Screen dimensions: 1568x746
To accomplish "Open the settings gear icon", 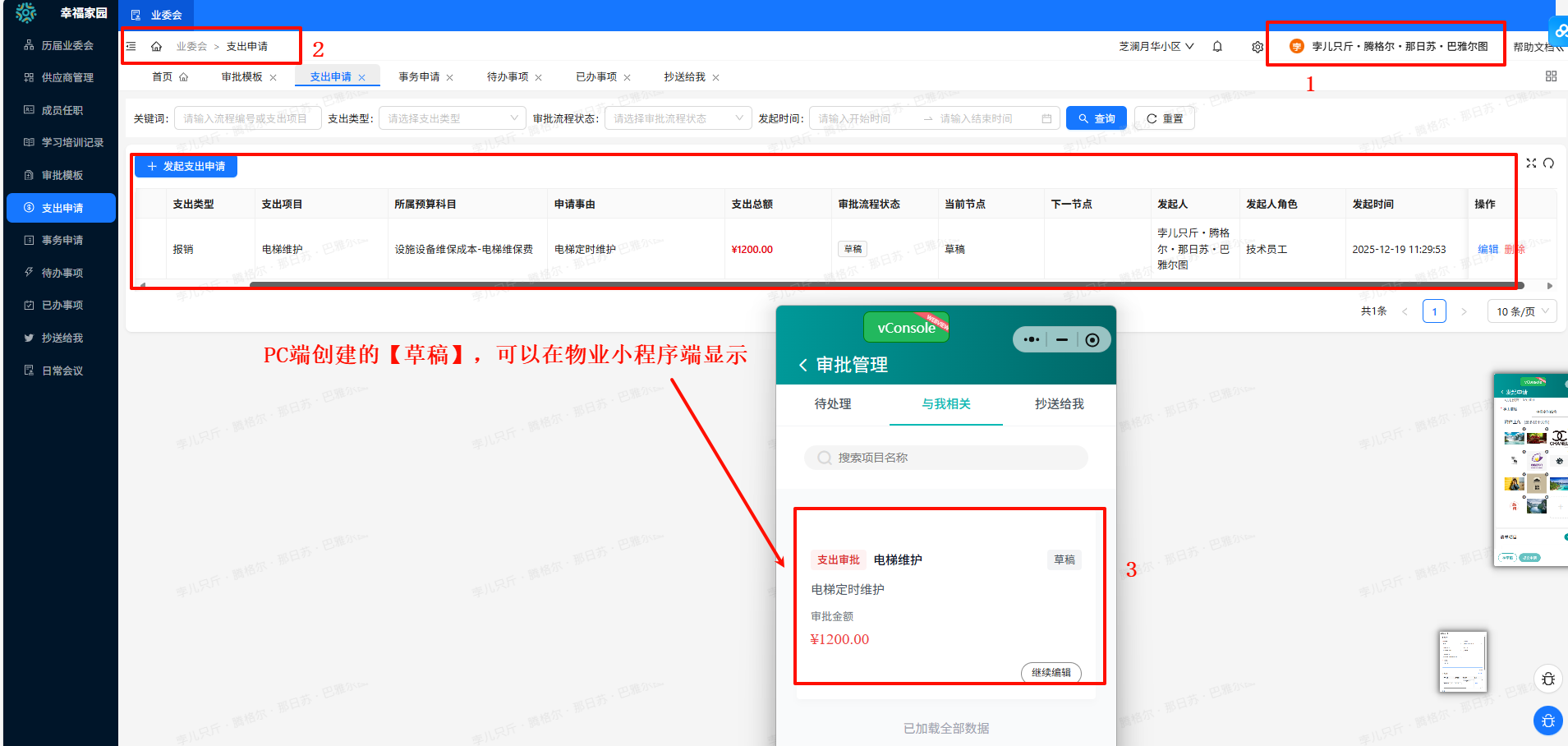I will 1257,47.
